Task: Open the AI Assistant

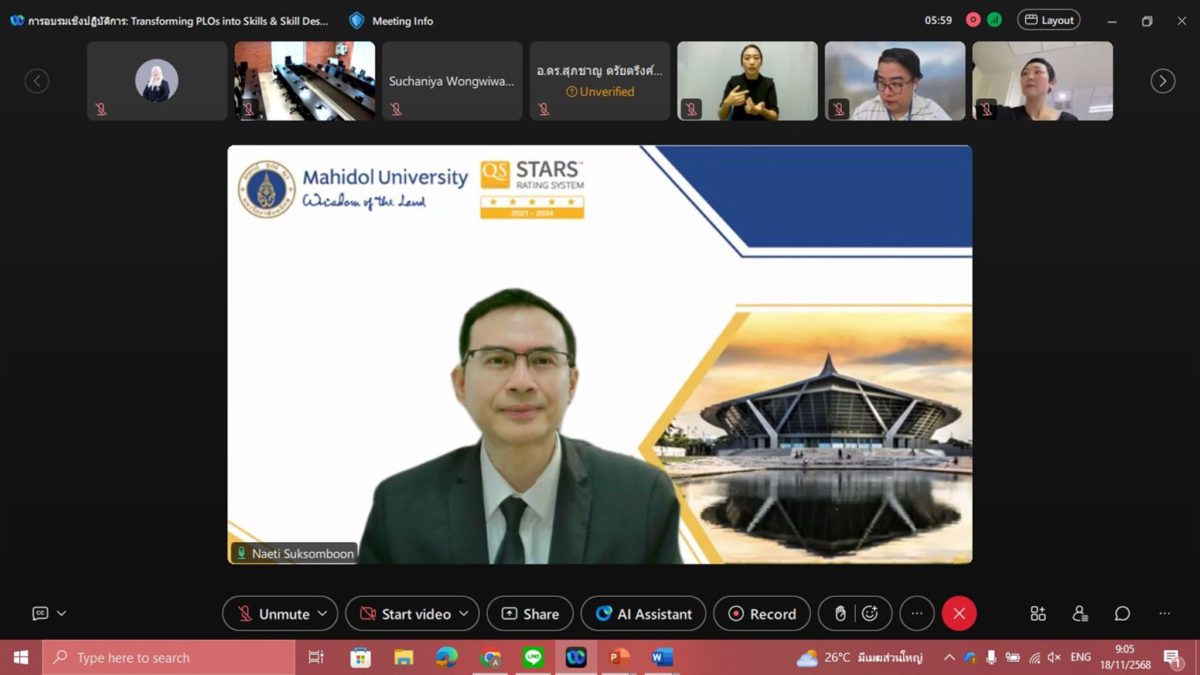Action: tap(643, 614)
